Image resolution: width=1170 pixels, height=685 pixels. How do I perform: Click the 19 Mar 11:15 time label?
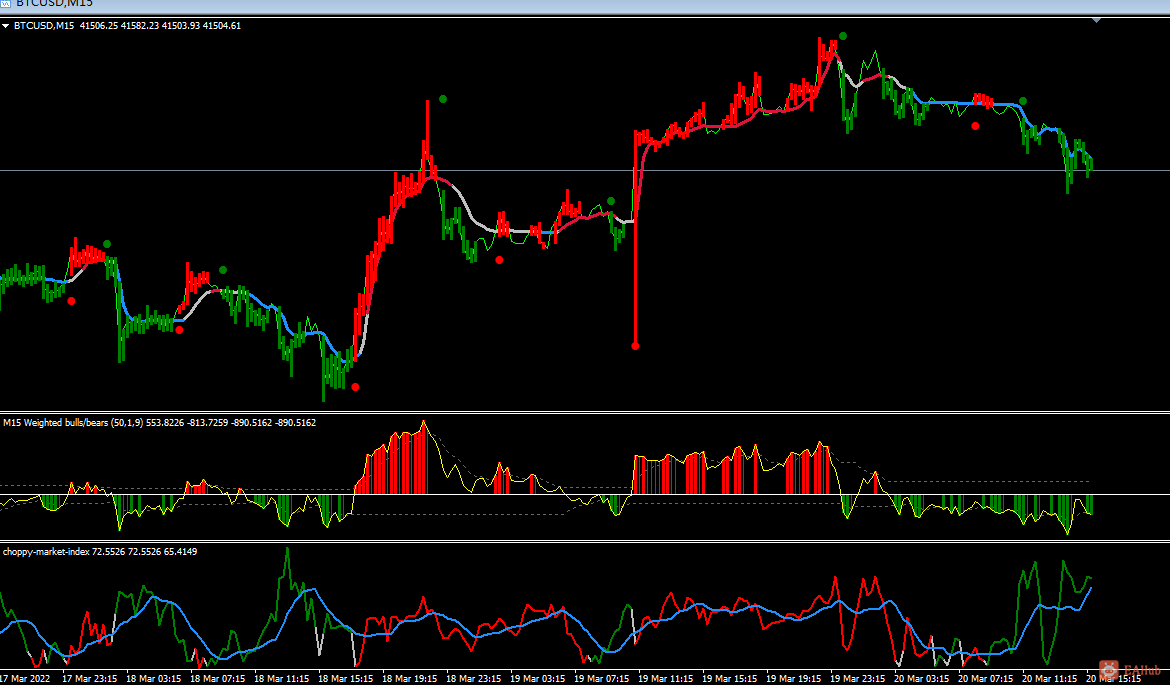[x=666, y=678]
